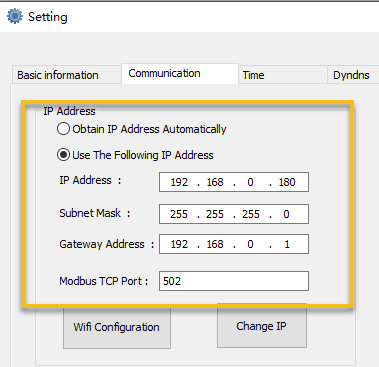Viewport: 379px width, 367px height.
Task: Open Wifi Configuration
Action: coord(117,327)
